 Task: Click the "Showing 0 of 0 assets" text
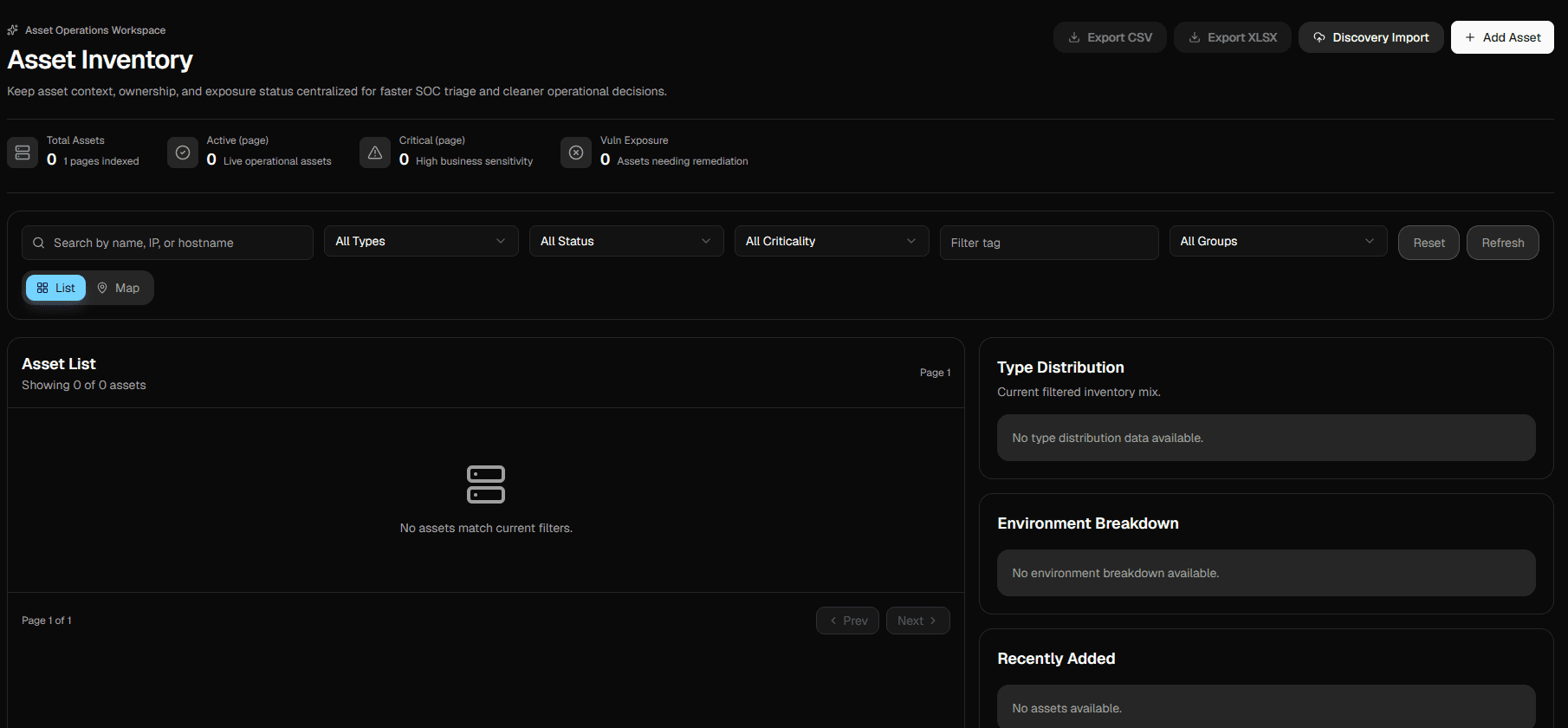point(84,385)
